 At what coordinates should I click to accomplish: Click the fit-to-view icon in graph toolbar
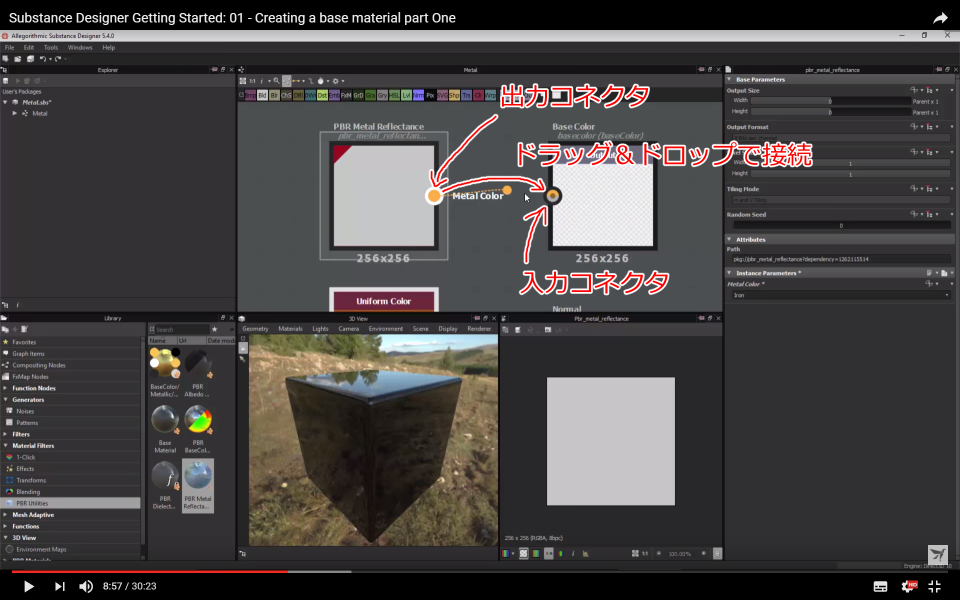(243, 81)
